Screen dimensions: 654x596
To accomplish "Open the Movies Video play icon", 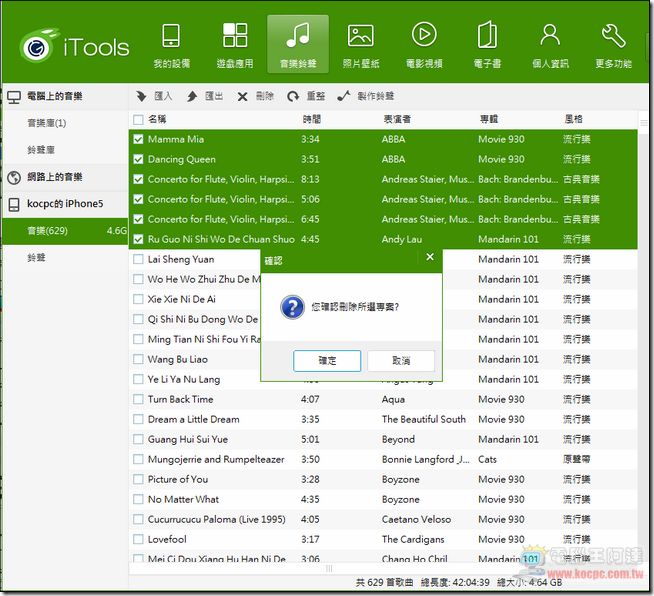I will (424, 34).
